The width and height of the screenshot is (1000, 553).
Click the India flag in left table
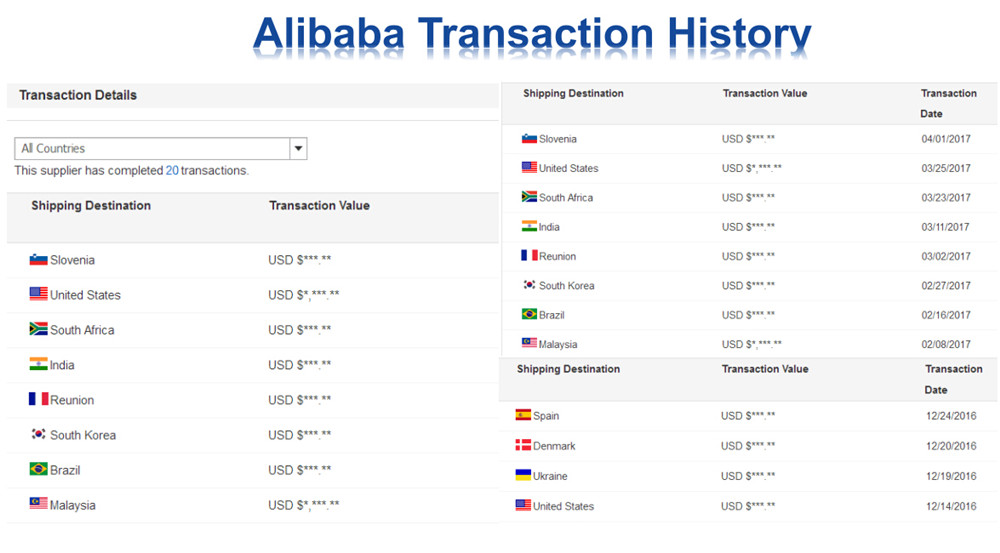click(x=38, y=364)
